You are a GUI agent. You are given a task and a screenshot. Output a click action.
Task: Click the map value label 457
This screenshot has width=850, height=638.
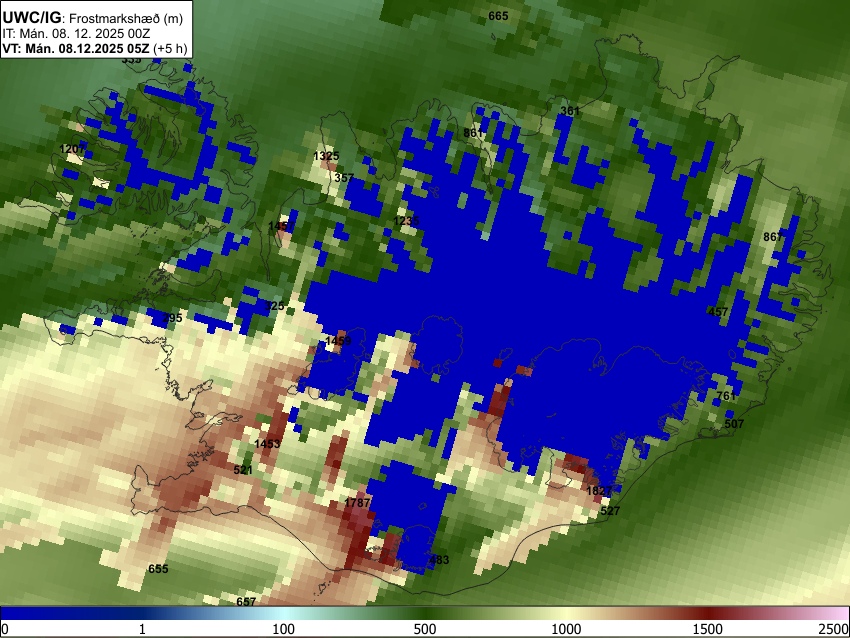tap(718, 312)
